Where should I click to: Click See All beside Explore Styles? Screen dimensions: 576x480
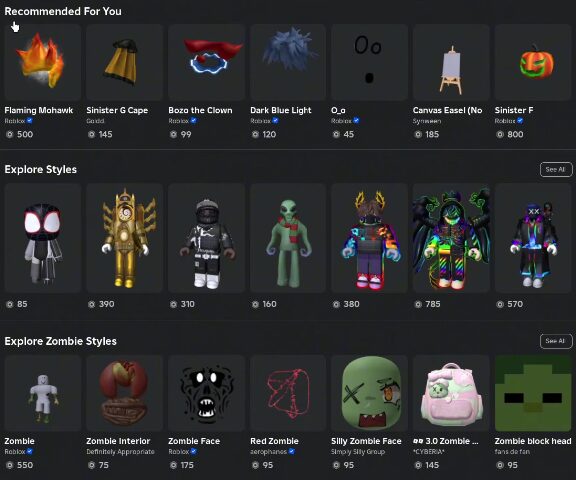pos(556,169)
